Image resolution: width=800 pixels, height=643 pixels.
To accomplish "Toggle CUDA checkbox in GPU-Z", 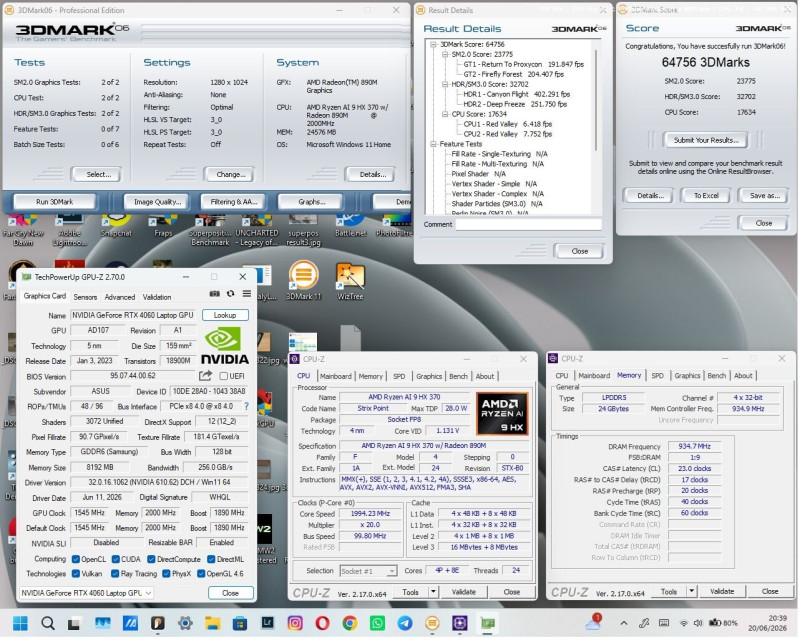I will [x=115, y=560].
